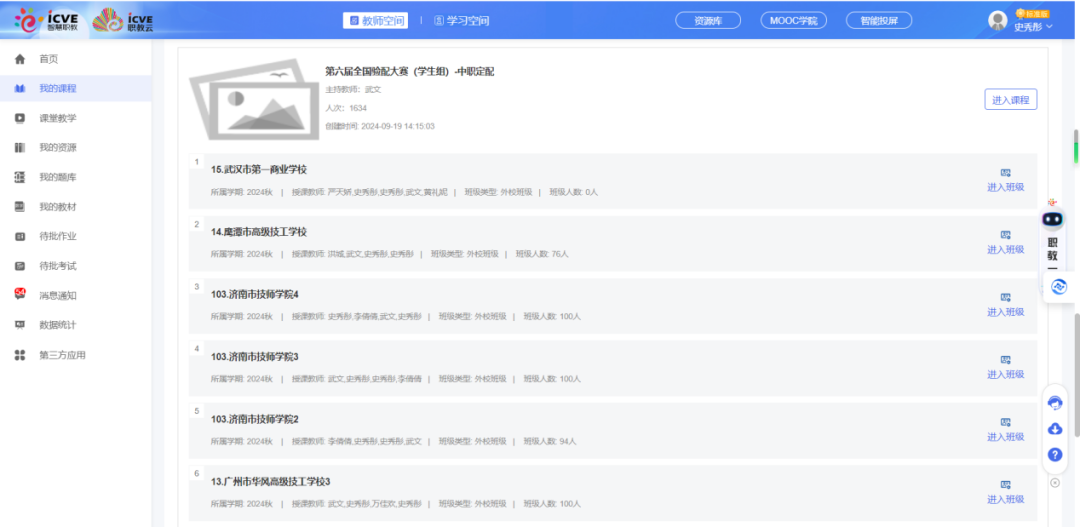This screenshot has width=1080, height=527.
Task: Click the 课堂教学 play icon
Action: point(20,118)
